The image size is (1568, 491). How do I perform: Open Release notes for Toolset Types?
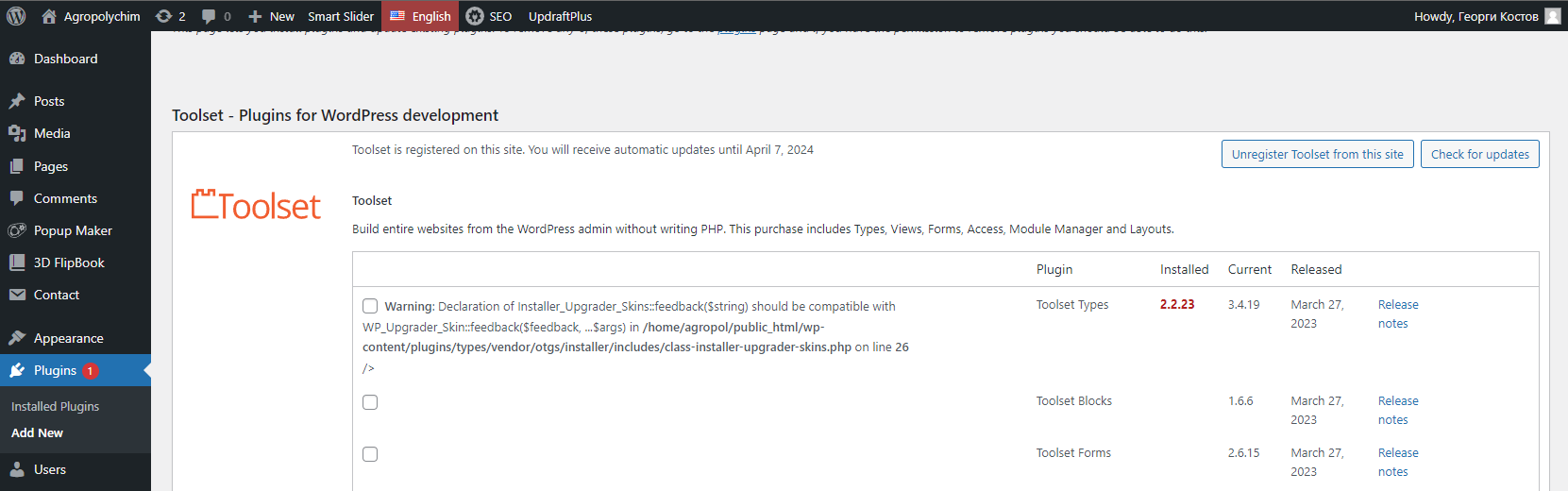(x=1397, y=313)
